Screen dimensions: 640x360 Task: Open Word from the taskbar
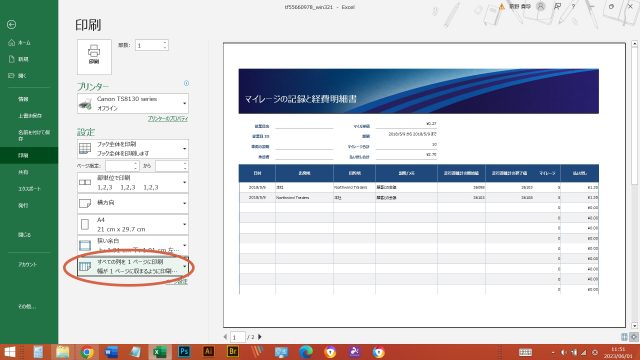pos(111,352)
